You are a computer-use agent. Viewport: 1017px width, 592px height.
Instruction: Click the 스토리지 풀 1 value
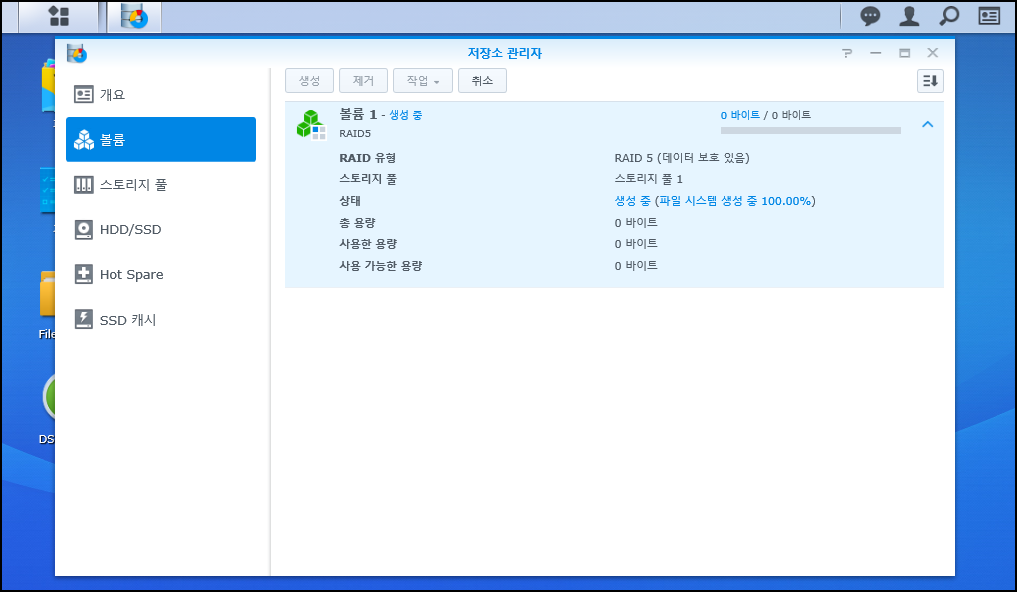tap(649, 179)
